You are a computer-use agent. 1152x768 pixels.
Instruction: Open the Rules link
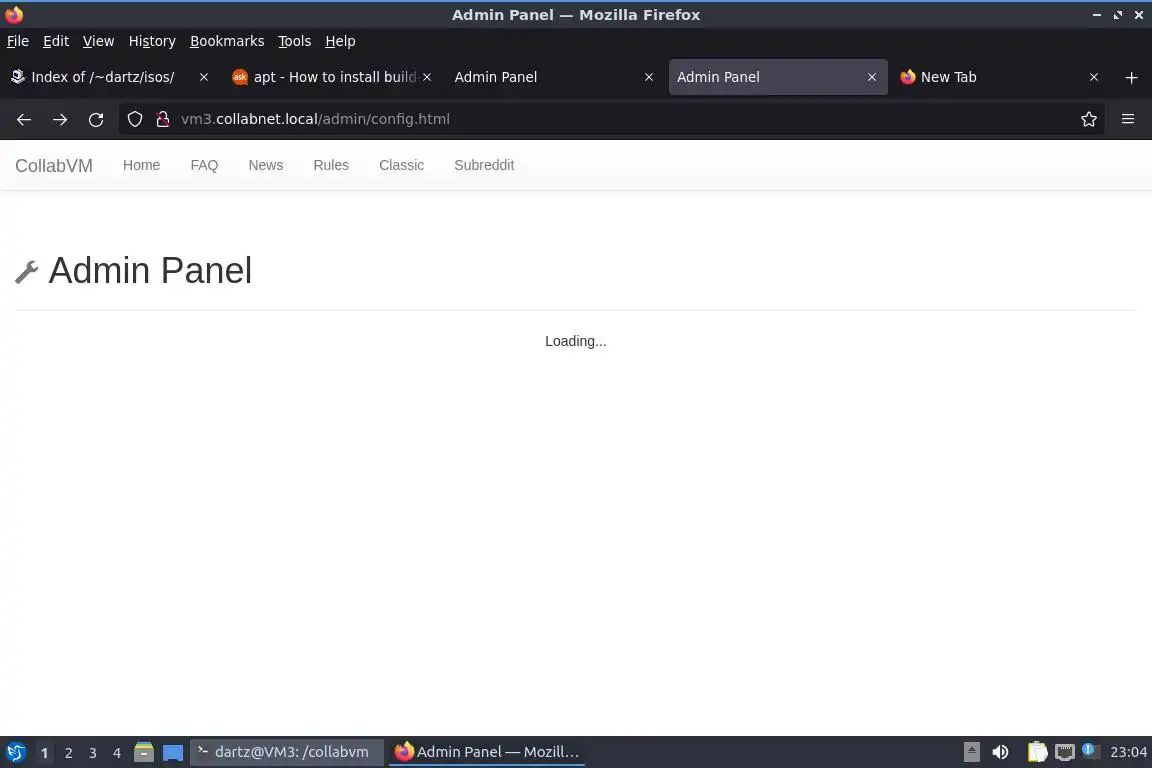click(x=331, y=165)
